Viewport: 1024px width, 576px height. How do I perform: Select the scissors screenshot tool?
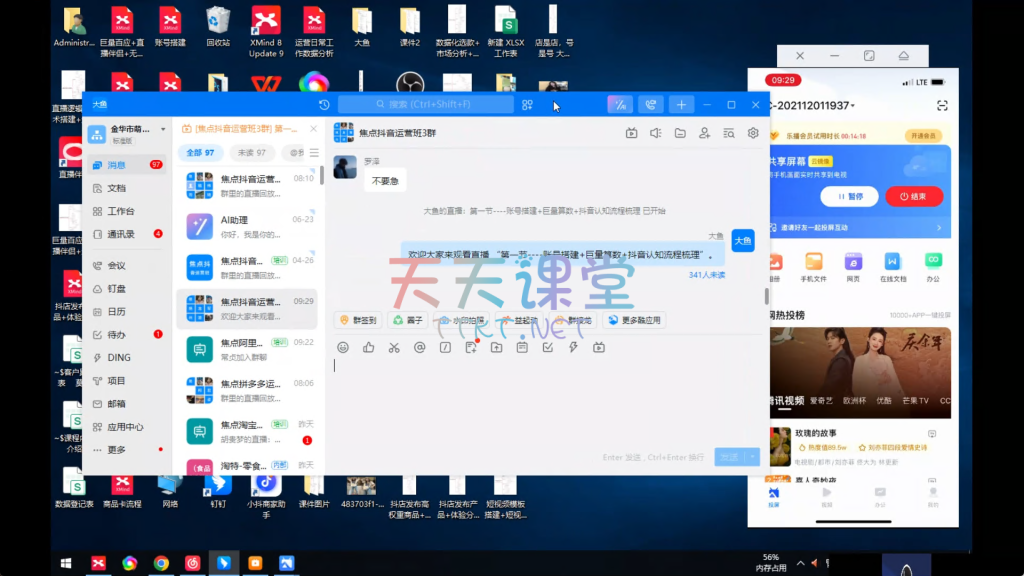click(x=394, y=347)
